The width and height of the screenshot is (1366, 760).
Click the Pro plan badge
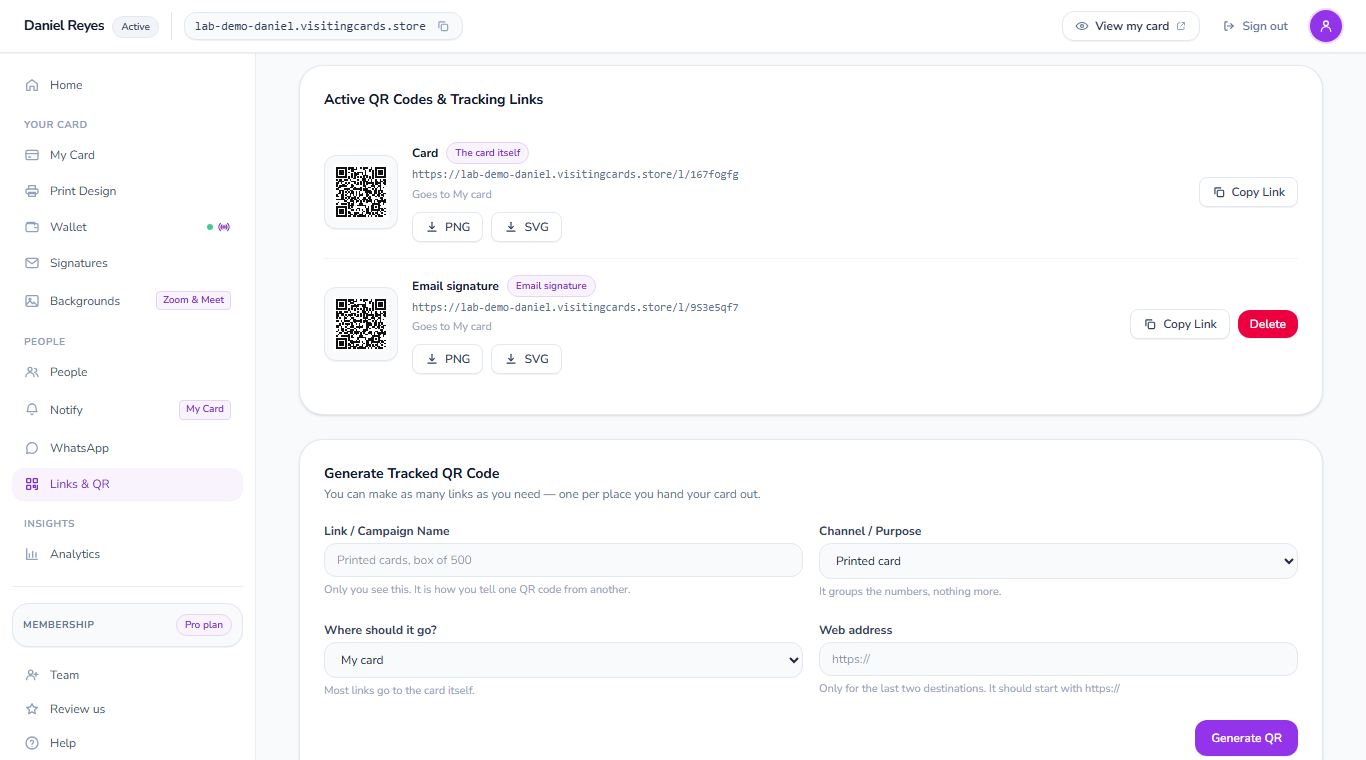click(204, 625)
